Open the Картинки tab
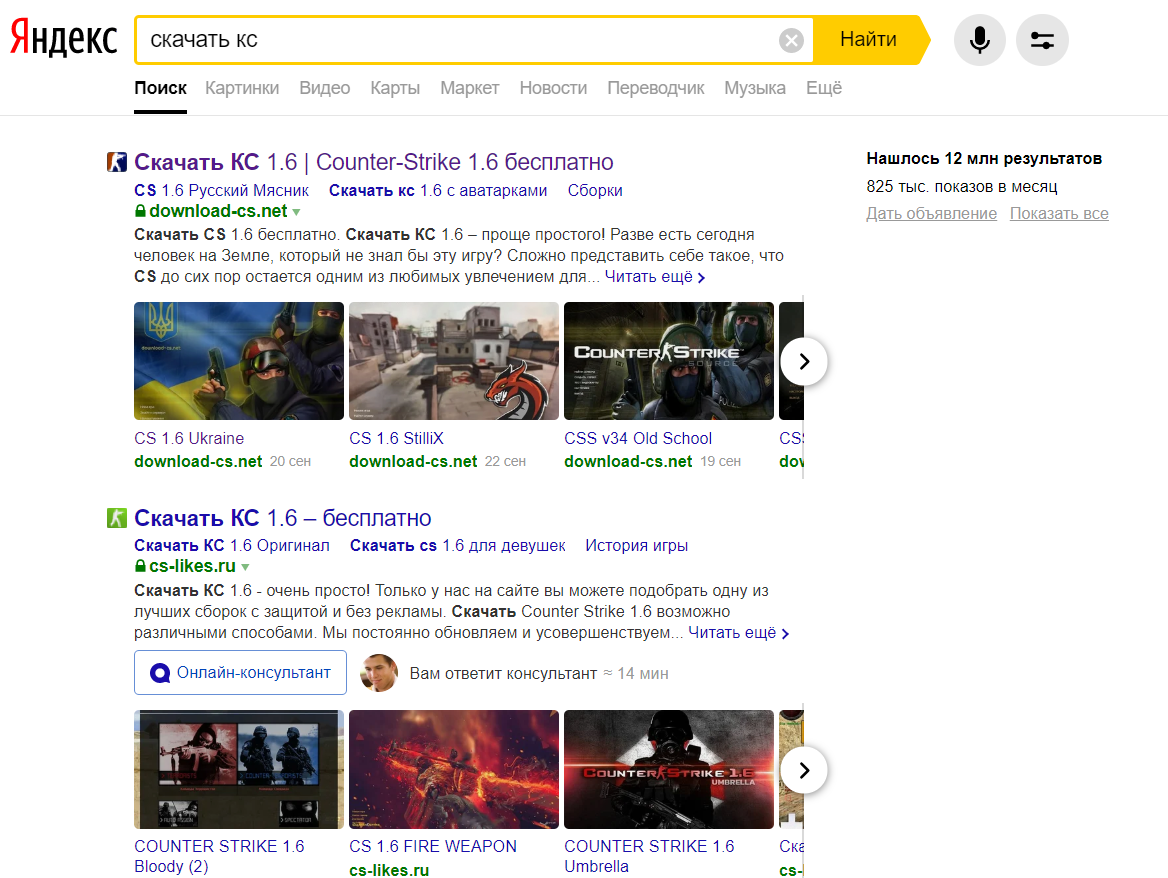 pos(242,88)
